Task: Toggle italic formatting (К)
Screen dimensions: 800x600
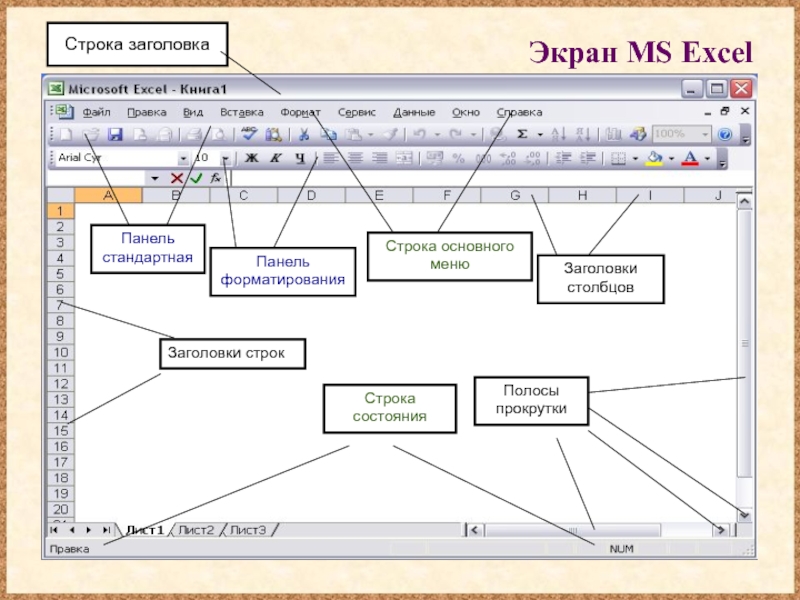Action: [x=275, y=158]
